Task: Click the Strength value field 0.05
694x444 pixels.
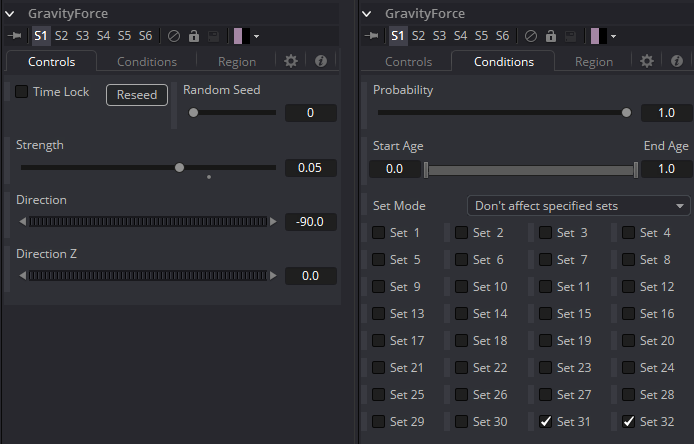Action: point(310,168)
